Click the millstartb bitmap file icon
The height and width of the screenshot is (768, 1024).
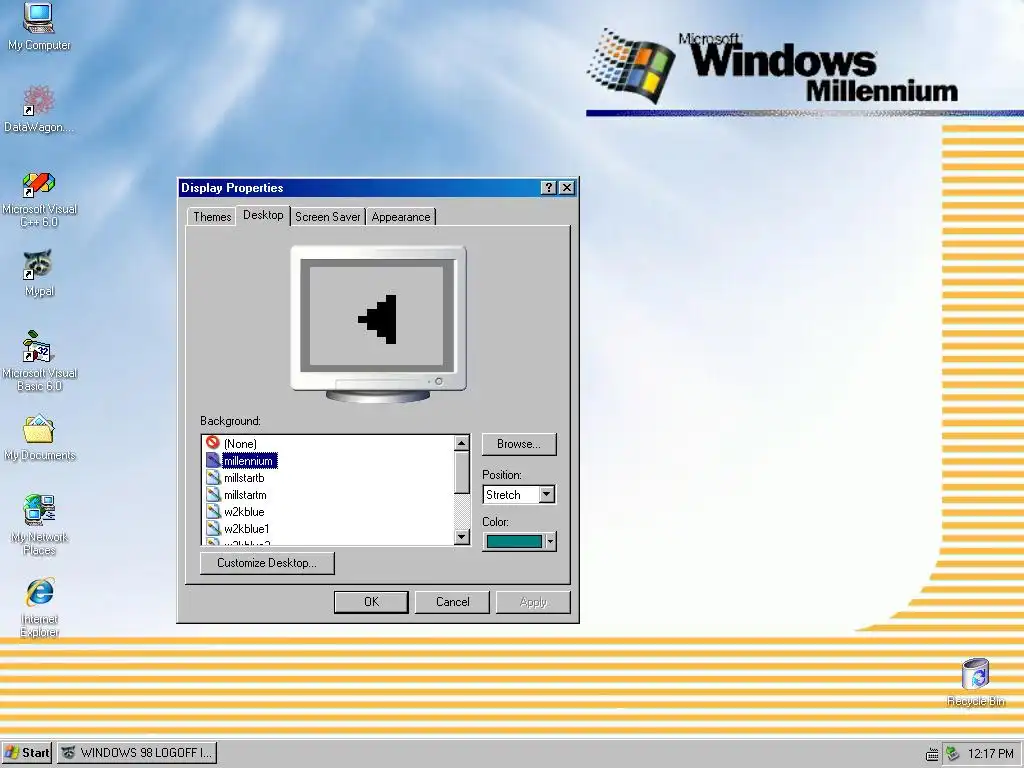(213, 477)
